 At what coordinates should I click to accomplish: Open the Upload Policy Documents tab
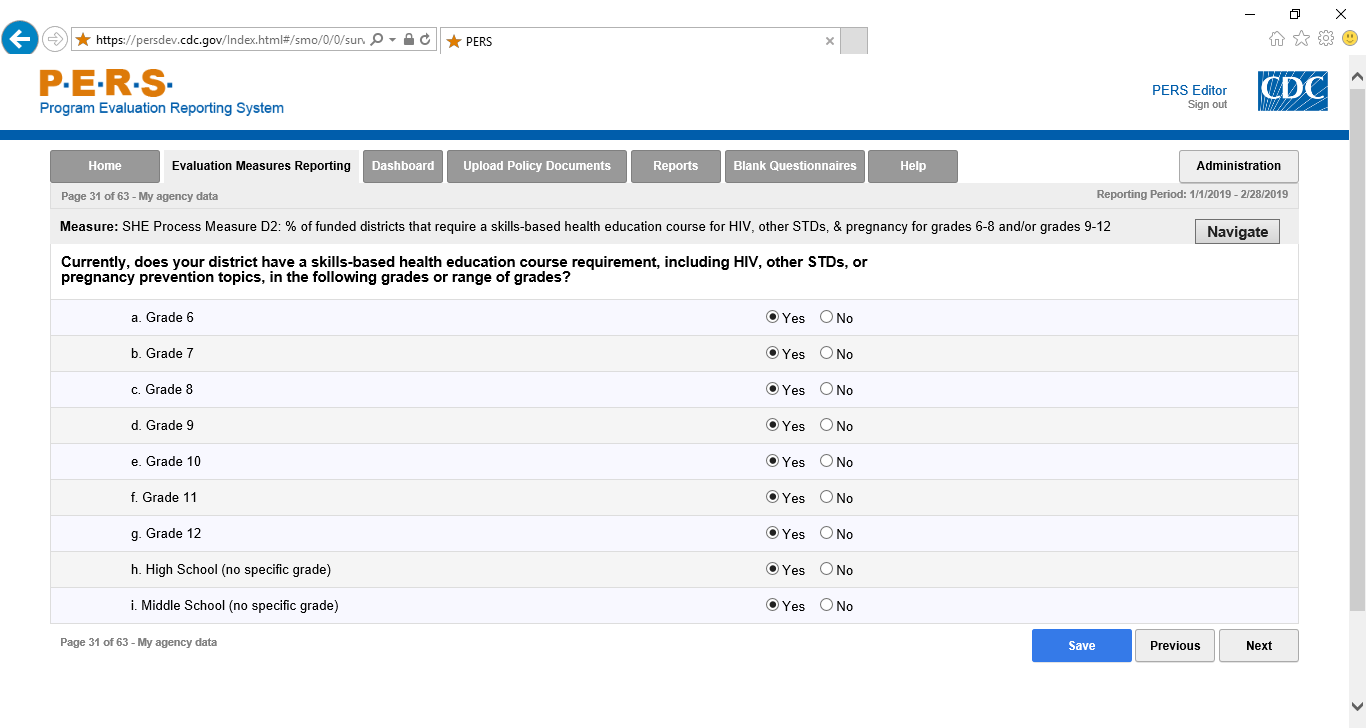[537, 166]
